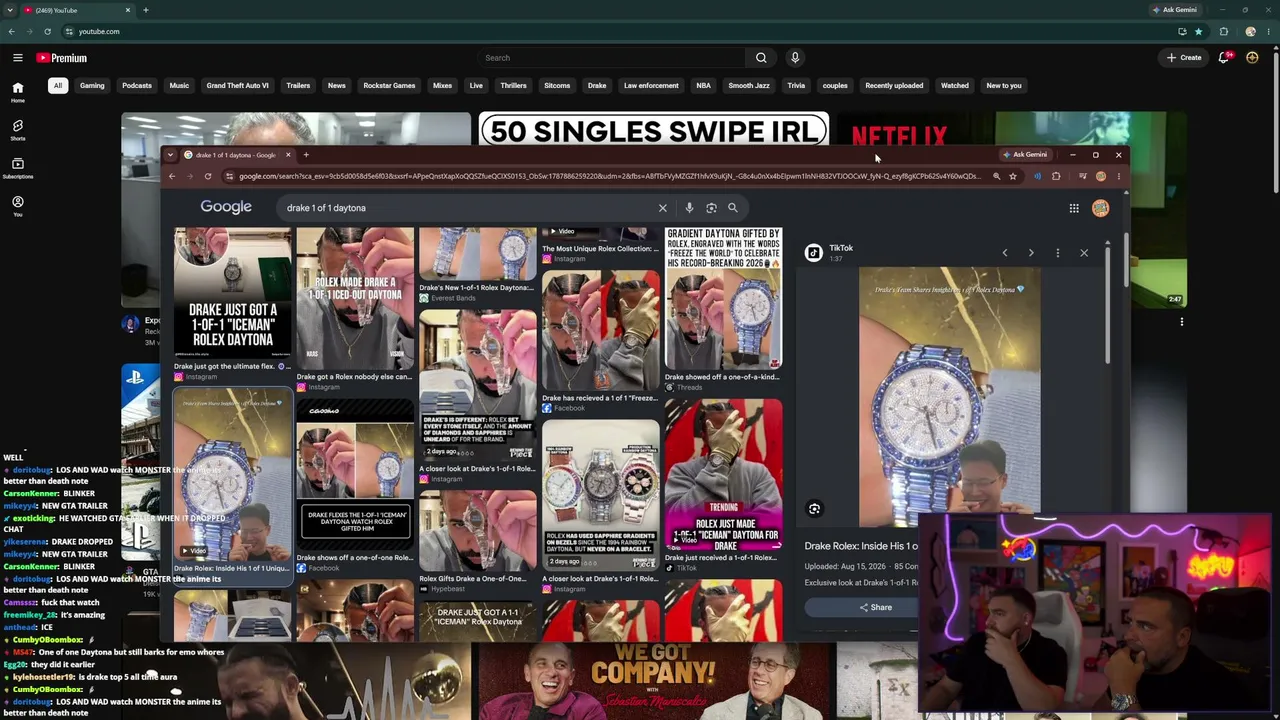Click the Google search box with daytona query
Screen dimensions: 1280x720
[x=468, y=208]
